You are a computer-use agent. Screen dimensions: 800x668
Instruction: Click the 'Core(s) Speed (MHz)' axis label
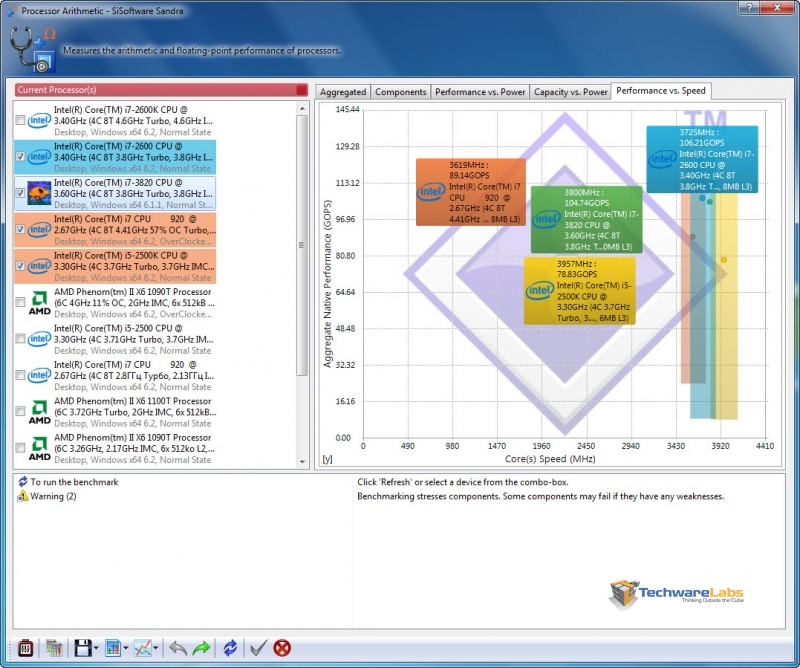pos(550,459)
